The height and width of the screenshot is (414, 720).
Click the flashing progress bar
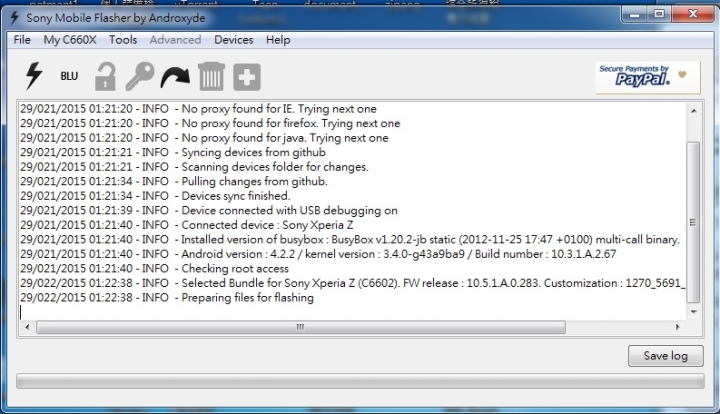[x=360, y=381]
